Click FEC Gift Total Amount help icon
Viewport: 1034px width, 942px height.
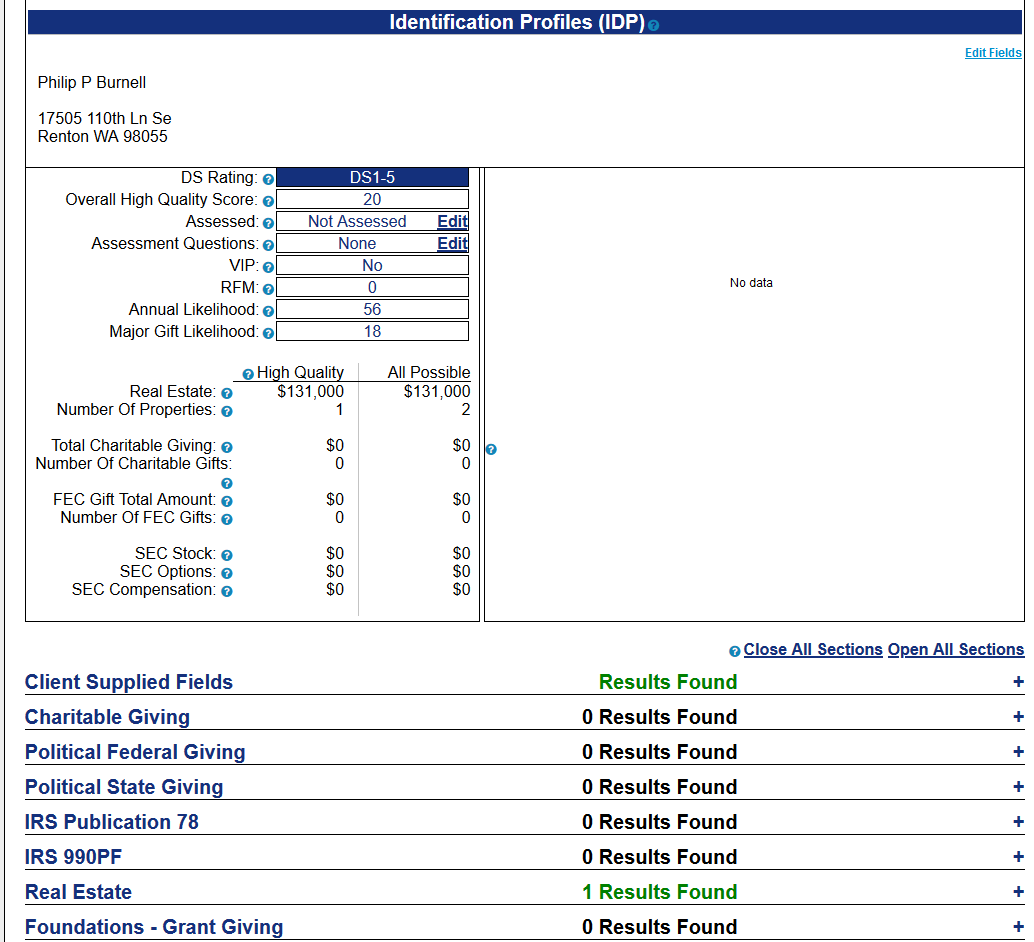click(227, 501)
